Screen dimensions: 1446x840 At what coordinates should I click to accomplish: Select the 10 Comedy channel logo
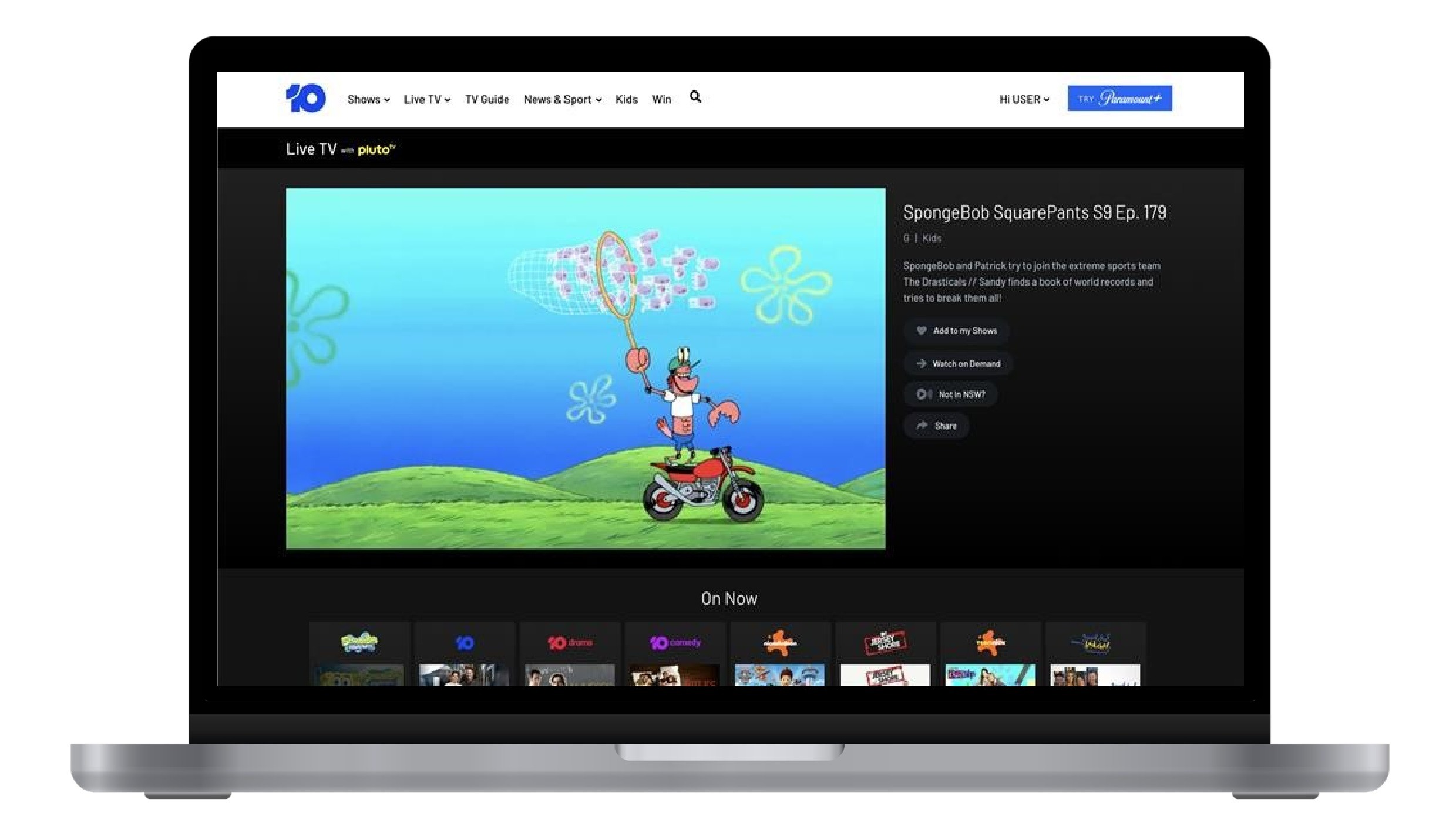pyautogui.click(x=675, y=643)
